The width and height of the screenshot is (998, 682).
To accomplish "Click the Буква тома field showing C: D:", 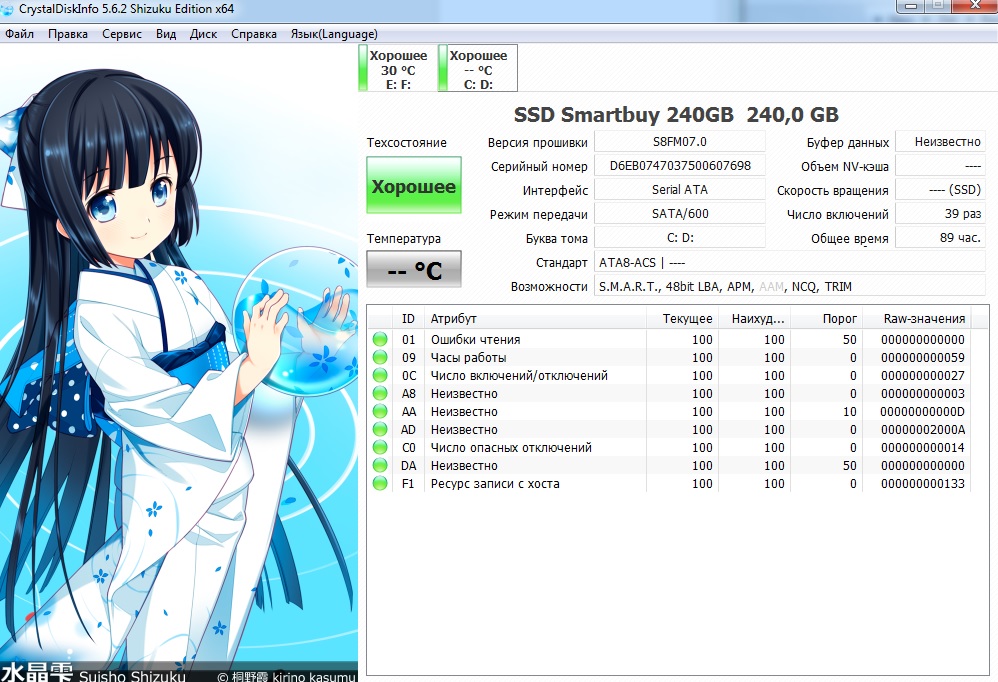I will click(x=680, y=238).
